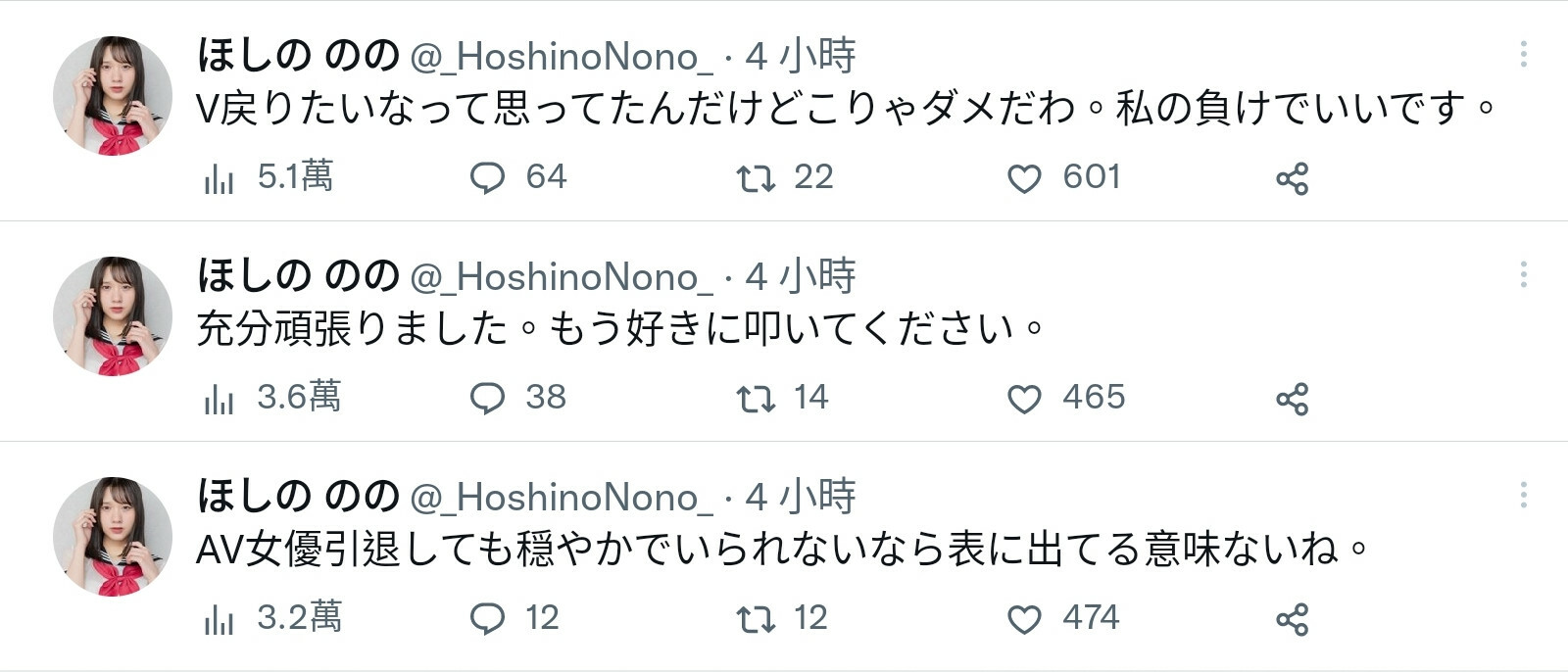Retweet the first tweet showing 22 retweets
Image resolution: width=1568 pixels, height=672 pixels.
click(756, 179)
